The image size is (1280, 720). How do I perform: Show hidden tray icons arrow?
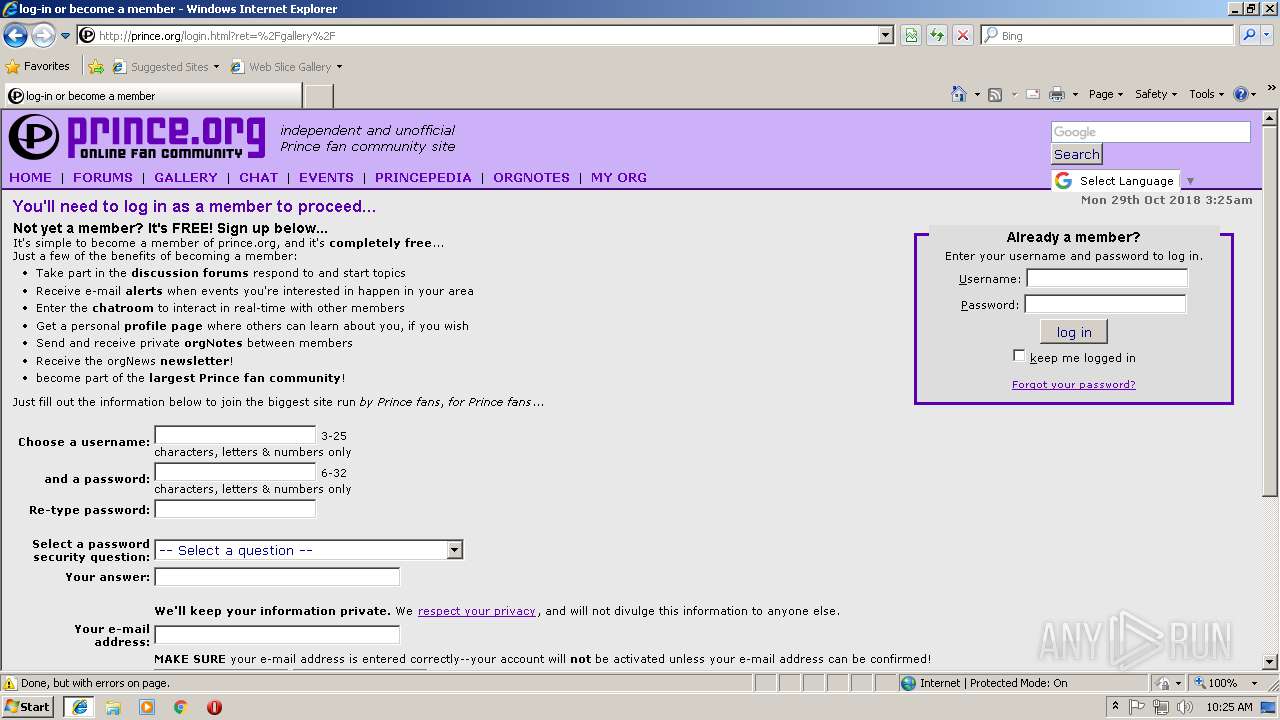1116,707
